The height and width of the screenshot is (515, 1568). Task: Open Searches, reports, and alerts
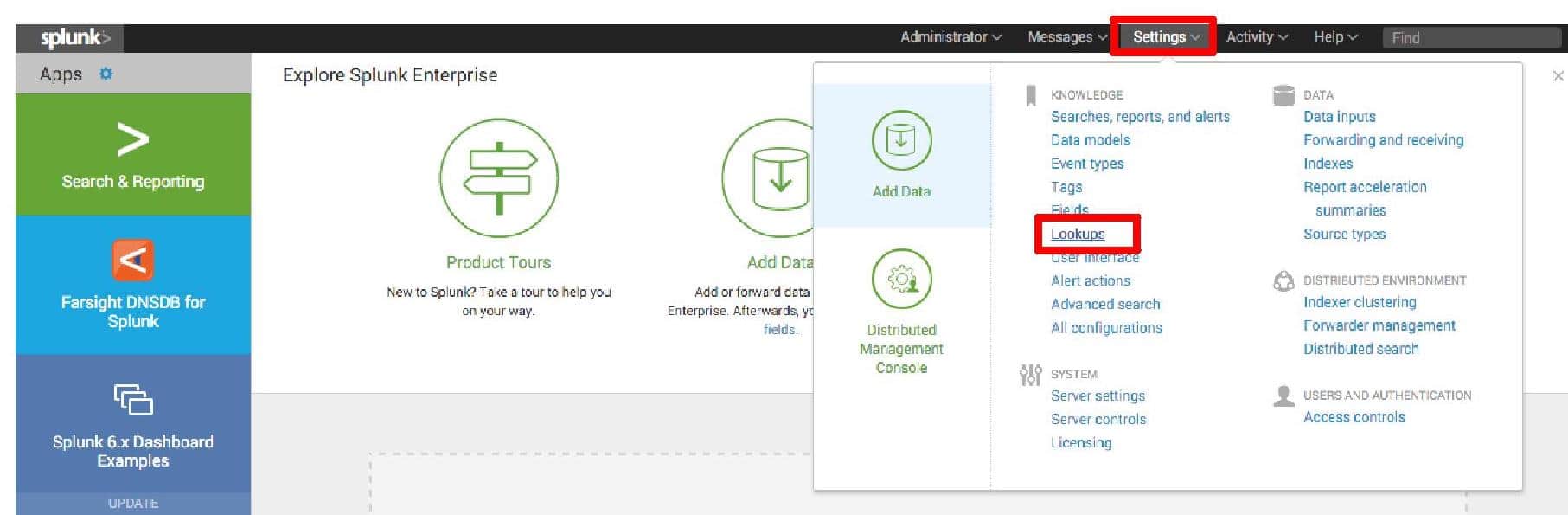[1140, 117]
